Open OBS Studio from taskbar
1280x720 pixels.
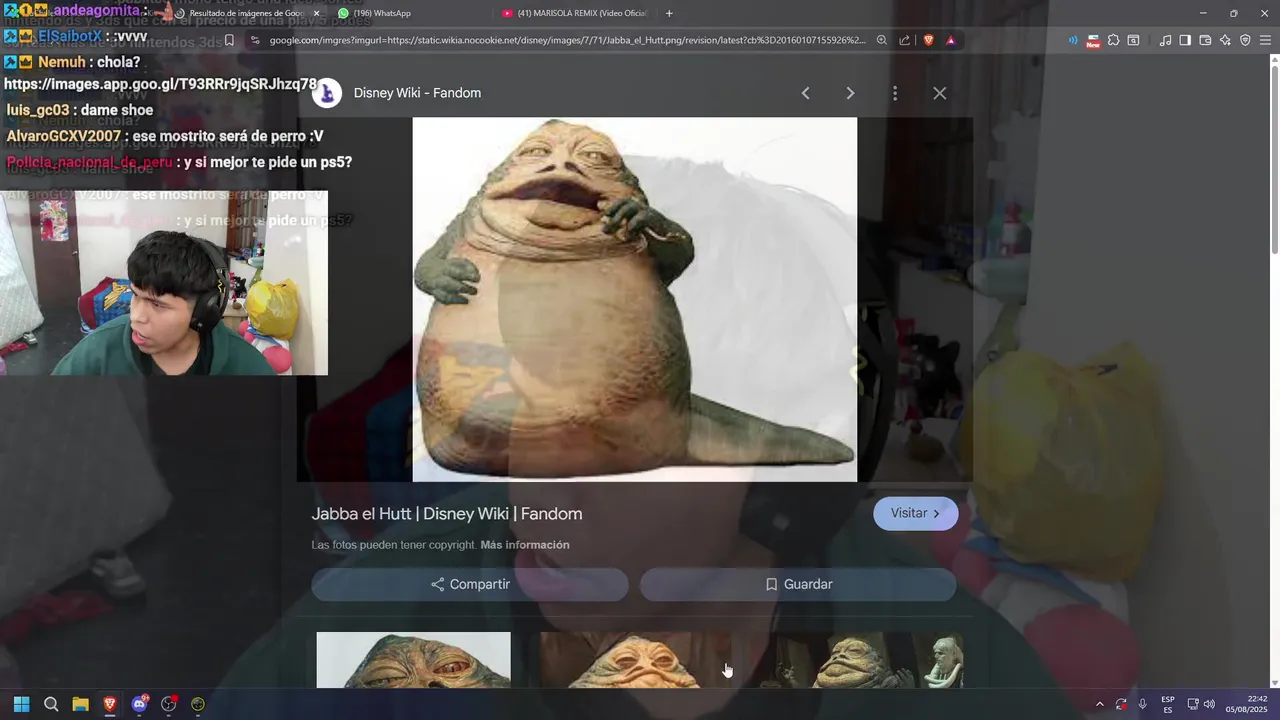[168, 704]
